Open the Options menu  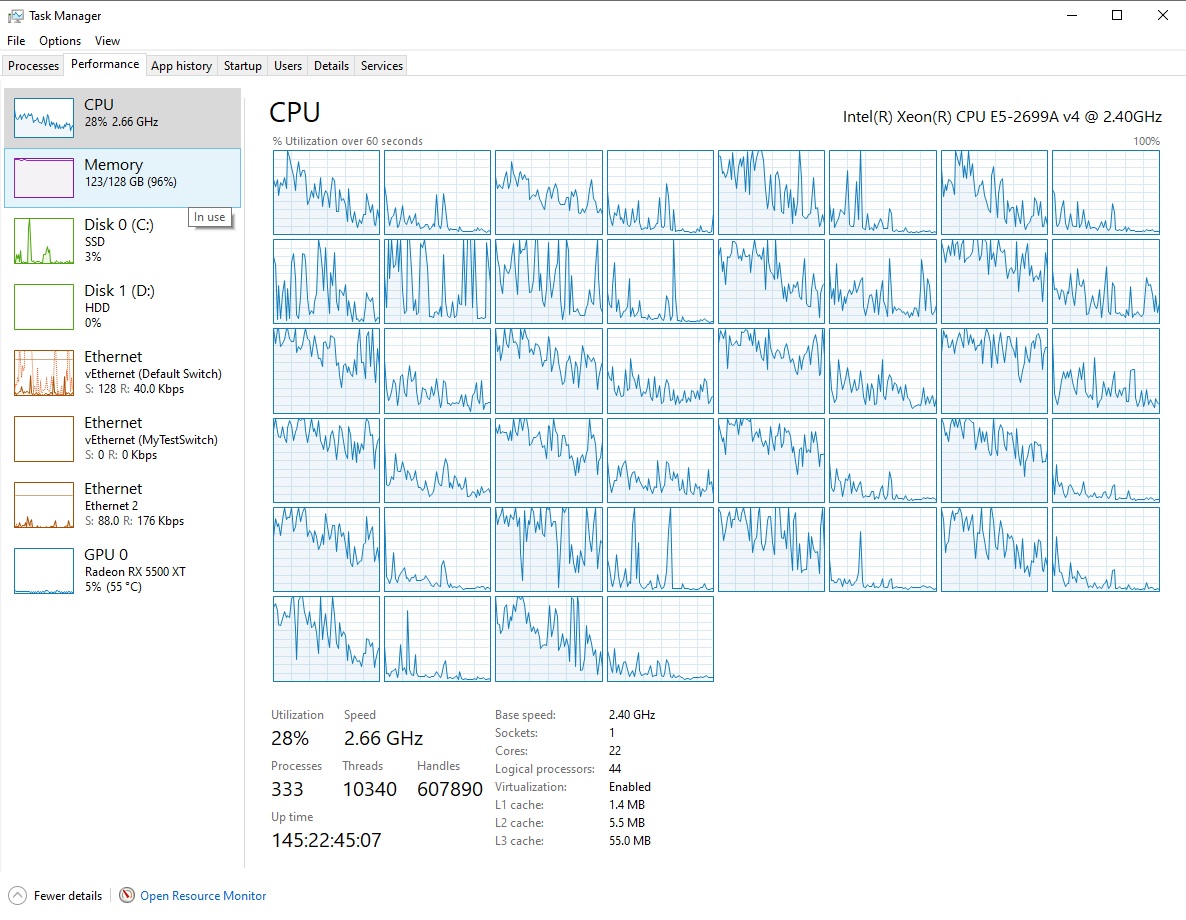click(60, 41)
